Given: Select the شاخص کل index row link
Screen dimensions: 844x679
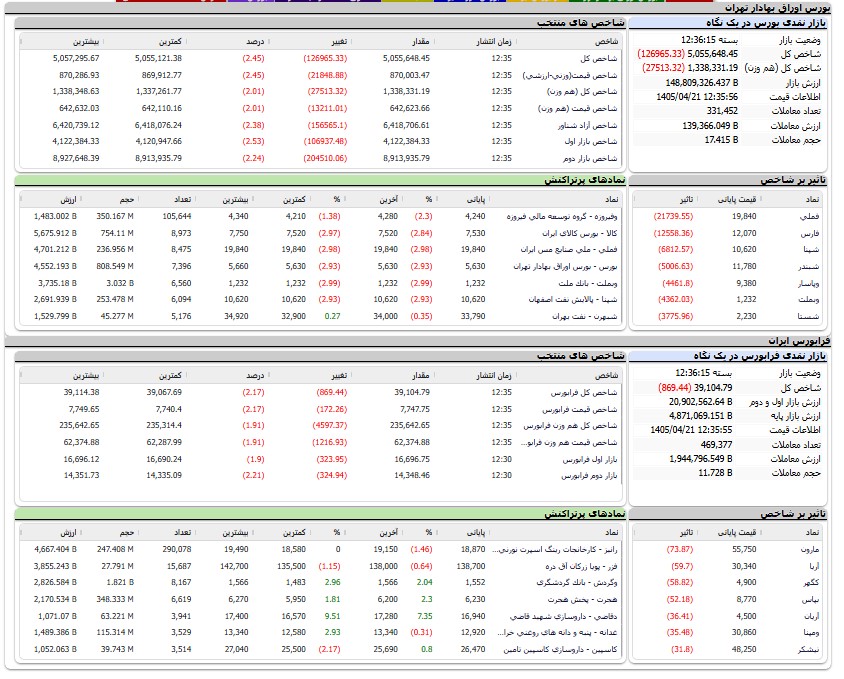Looking at the screenshot, I should 599,58.
